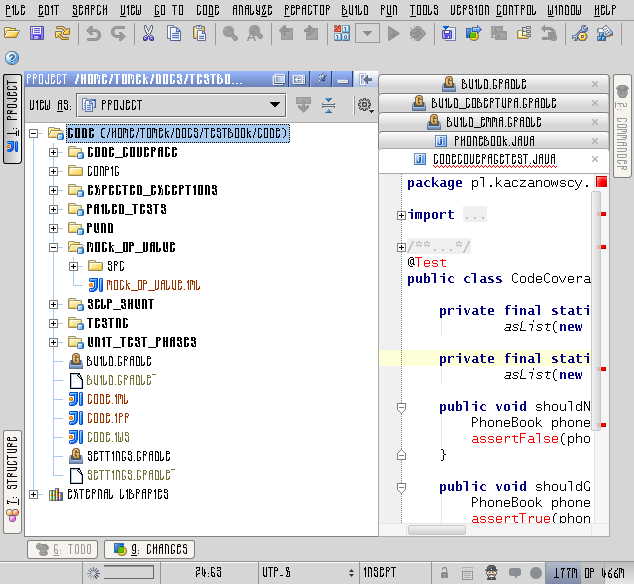Open Project panel gear settings menu
The image size is (634, 584).
point(365,106)
